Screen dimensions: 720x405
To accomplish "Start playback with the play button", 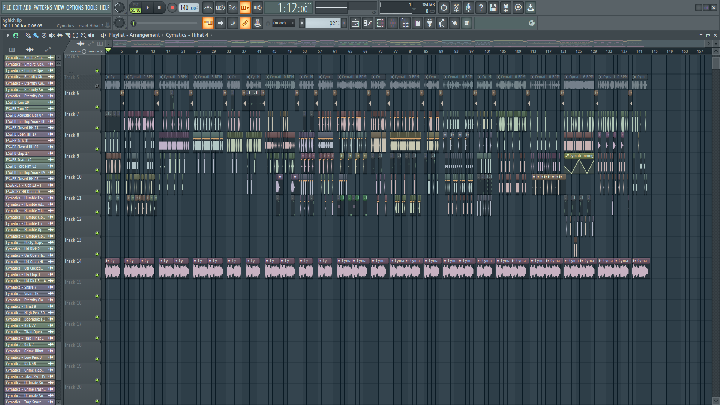I will pyautogui.click(x=148, y=8).
